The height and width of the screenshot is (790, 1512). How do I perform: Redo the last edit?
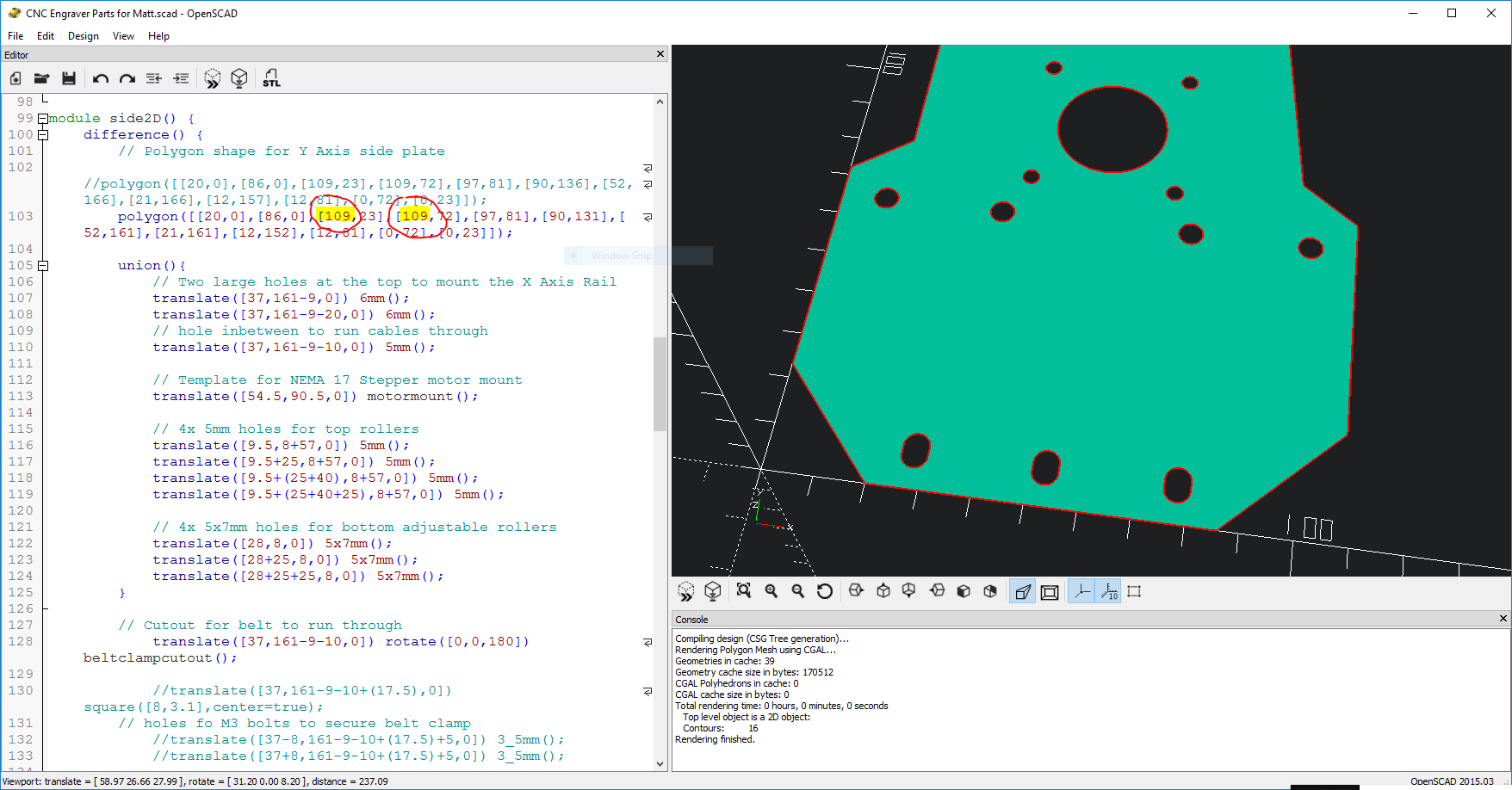click(127, 78)
